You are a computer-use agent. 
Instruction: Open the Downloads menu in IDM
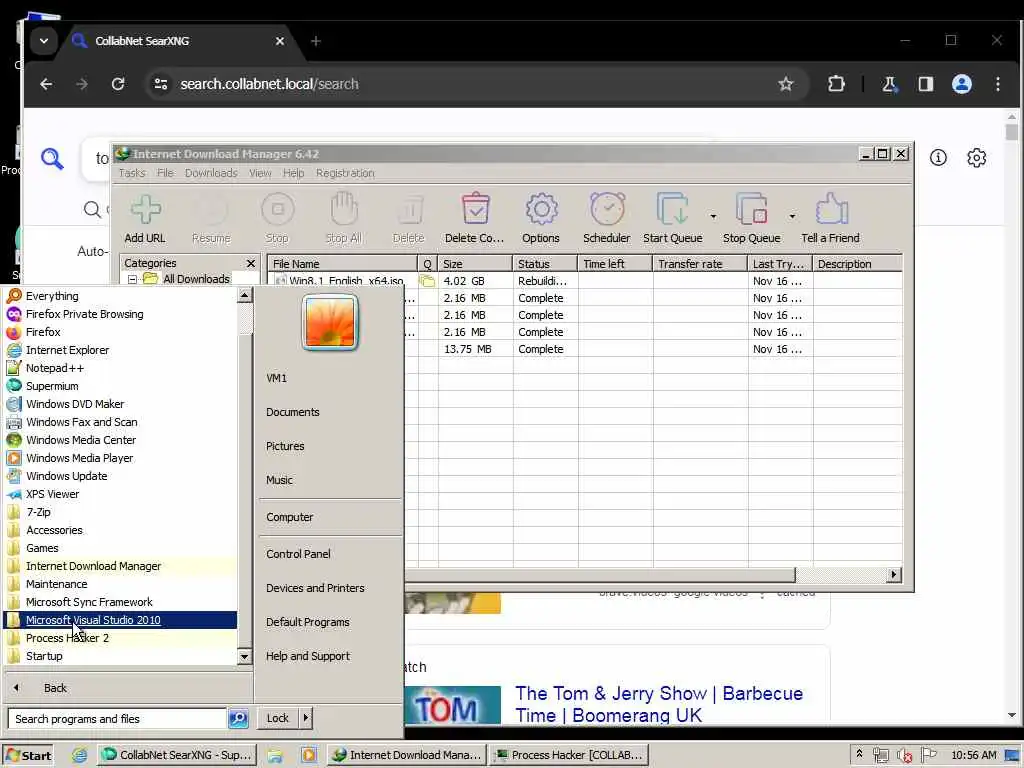tap(211, 173)
